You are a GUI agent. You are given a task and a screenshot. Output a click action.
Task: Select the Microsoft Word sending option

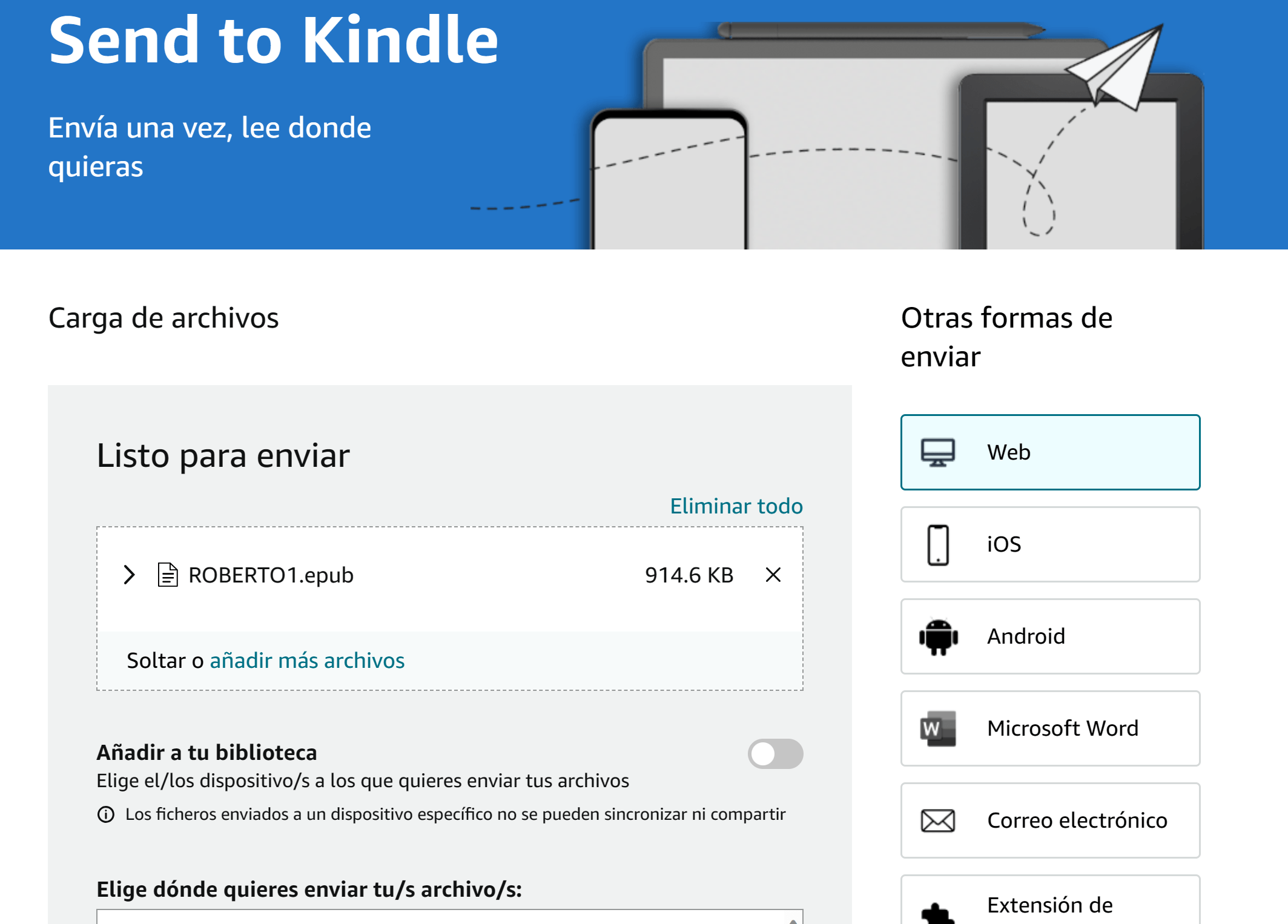point(1050,728)
